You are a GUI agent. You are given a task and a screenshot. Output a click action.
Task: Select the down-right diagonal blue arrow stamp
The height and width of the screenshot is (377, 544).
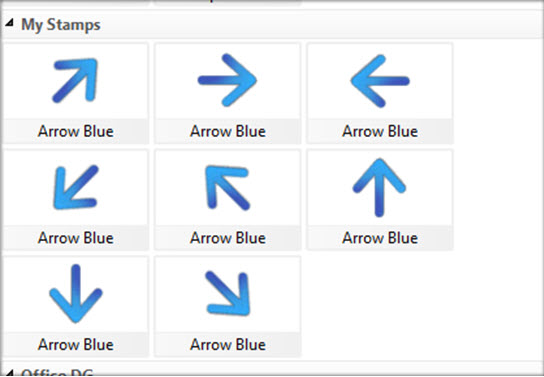228,293
